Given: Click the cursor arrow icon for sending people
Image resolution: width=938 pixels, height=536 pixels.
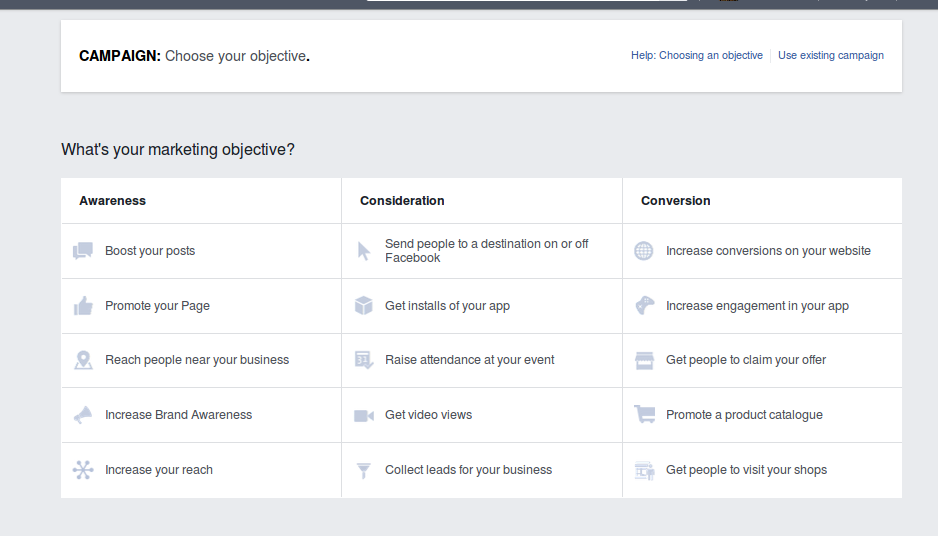Looking at the screenshot, I should 364,251.
